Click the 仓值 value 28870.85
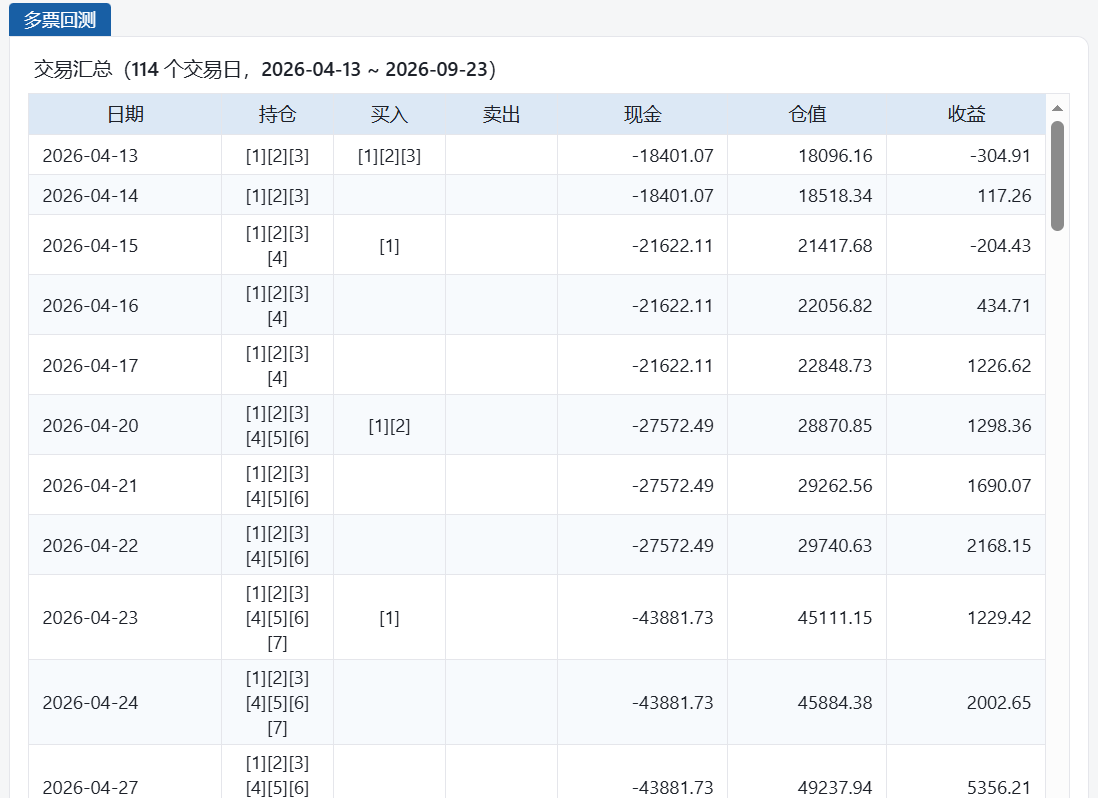 coord(835,426)
